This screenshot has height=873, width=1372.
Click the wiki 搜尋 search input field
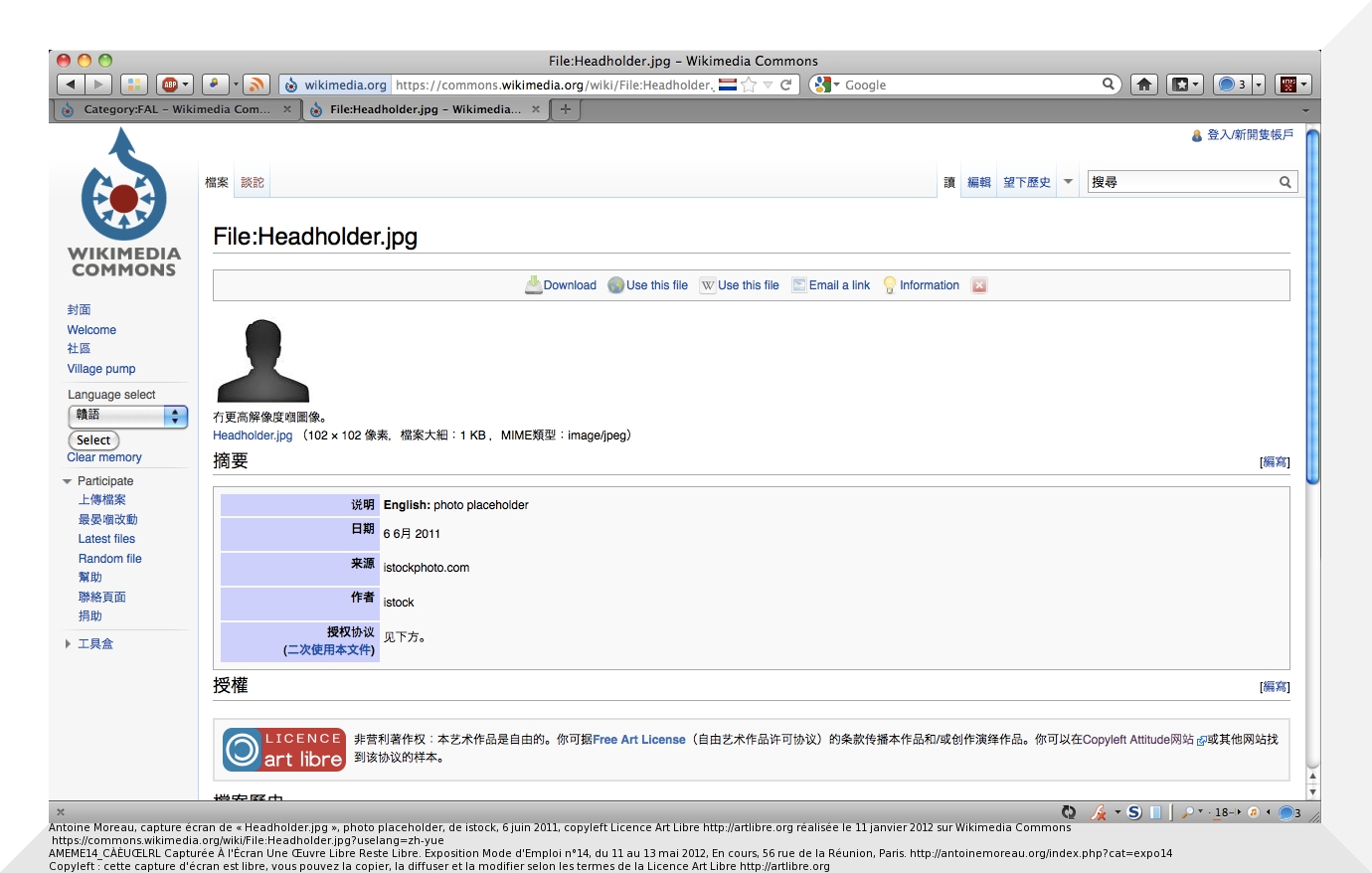coord(1181,182)
